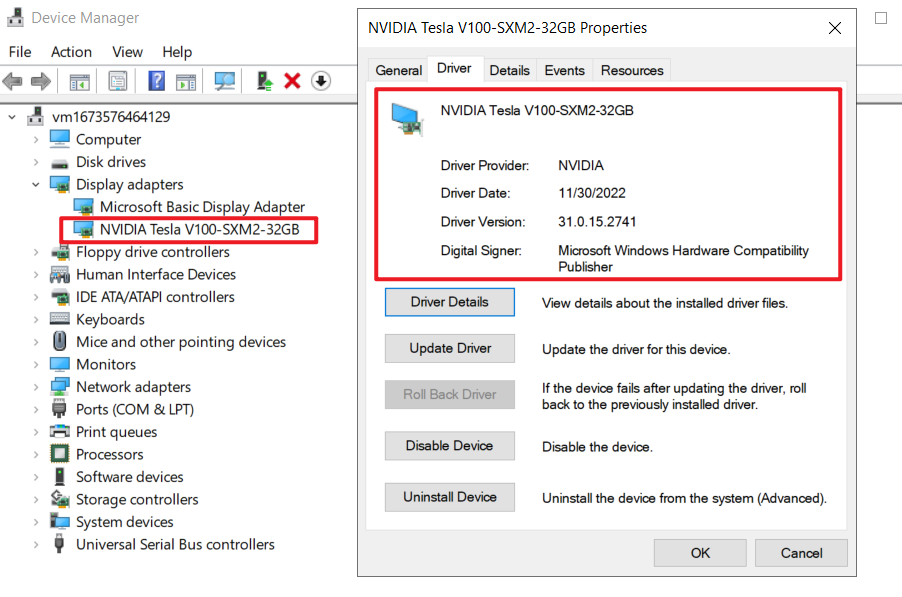Click the Forward arrow toolbar icon
Viewport: 902px width, 597px height.
(x=40, y=81)
